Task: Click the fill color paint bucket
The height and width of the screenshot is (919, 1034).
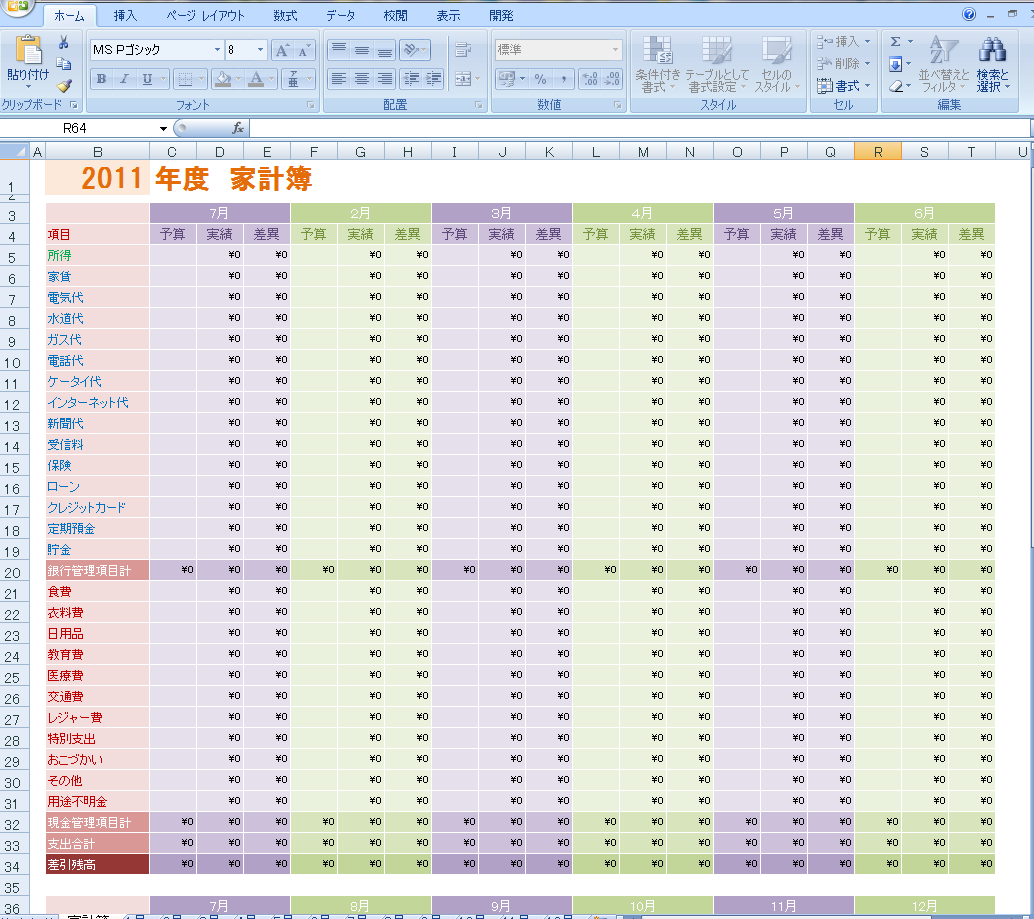Action: [x=223, y=79]
